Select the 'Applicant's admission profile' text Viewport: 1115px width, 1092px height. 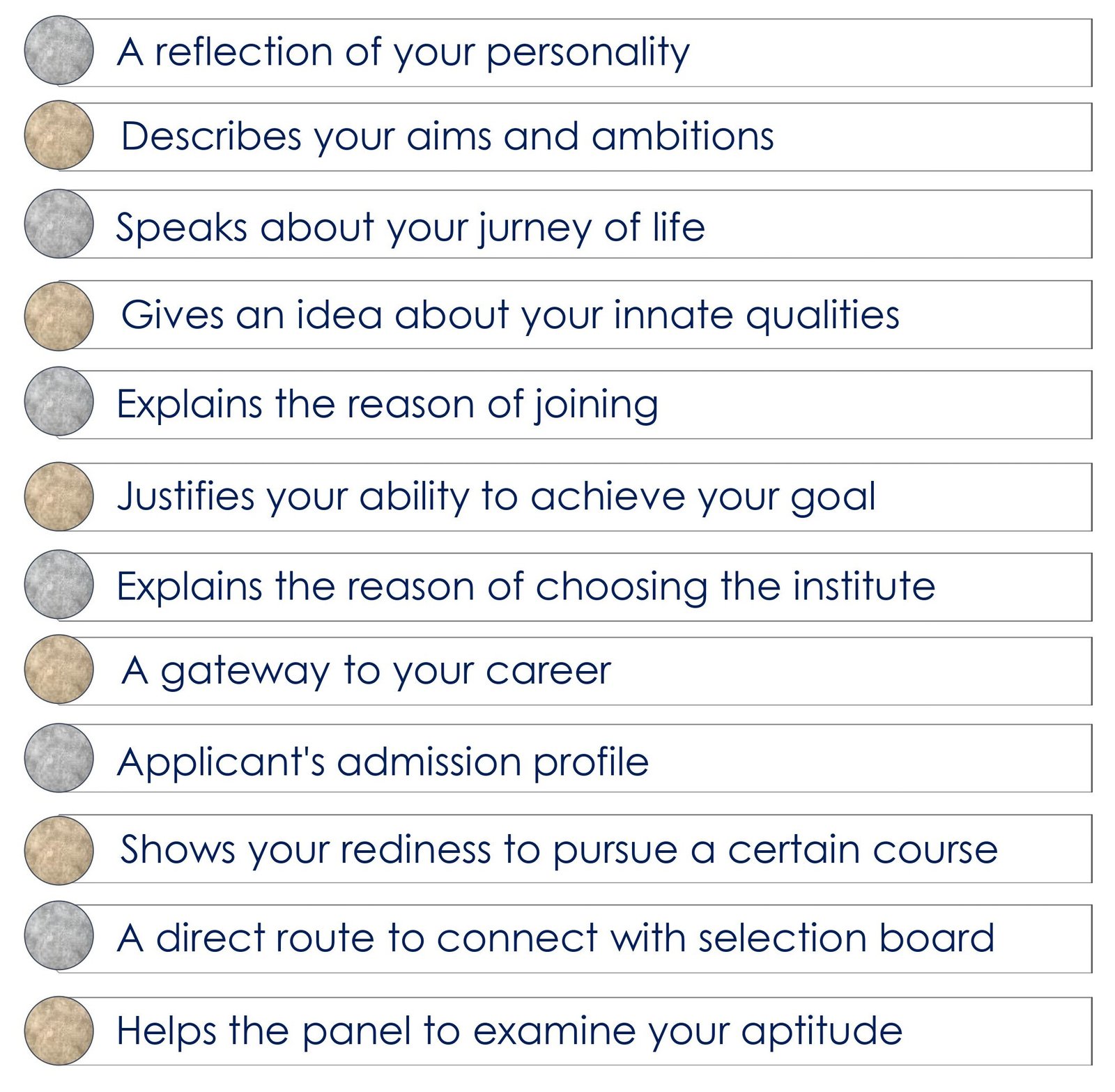(383, 762)
